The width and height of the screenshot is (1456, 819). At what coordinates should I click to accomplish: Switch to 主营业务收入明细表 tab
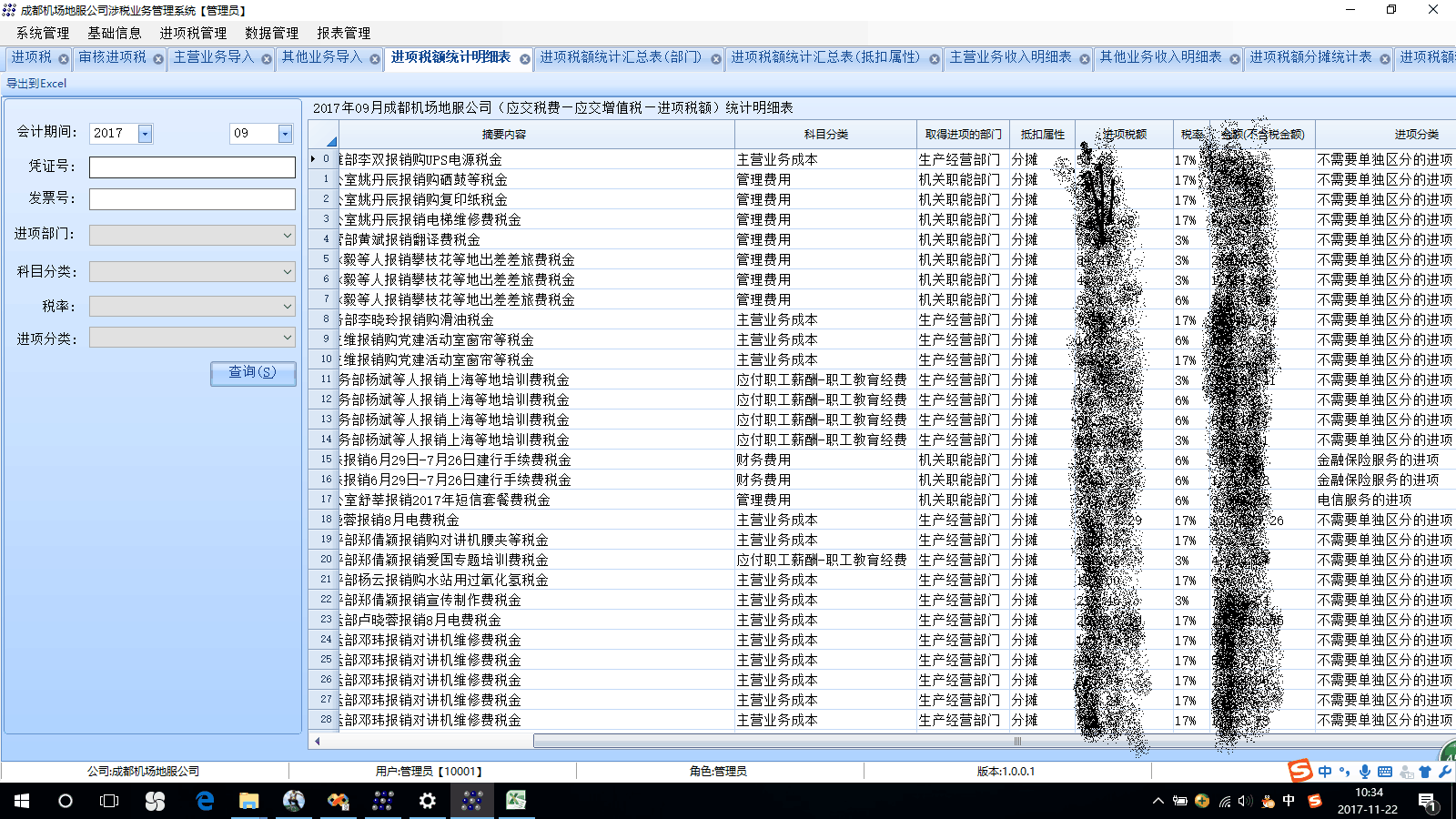tap(1010, 57)
